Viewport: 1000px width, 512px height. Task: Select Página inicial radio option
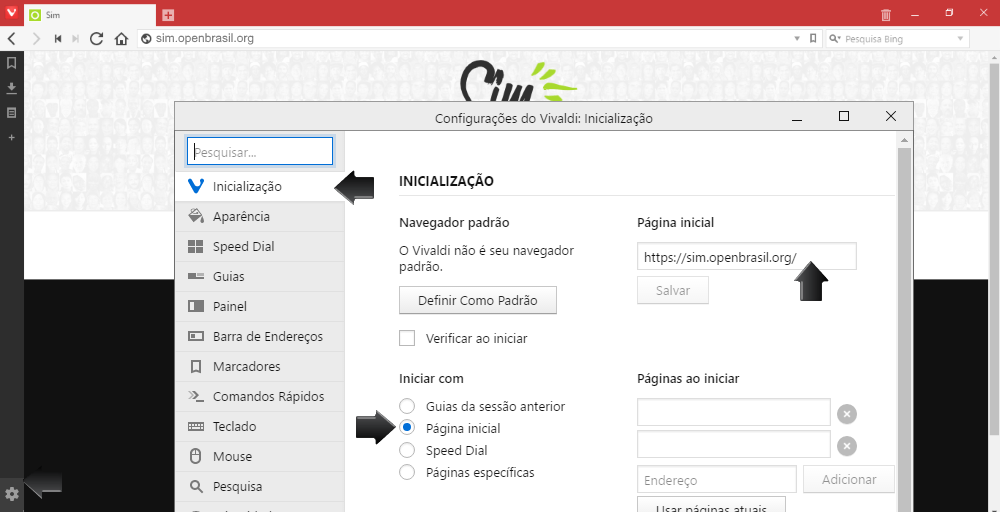[407, 428]
